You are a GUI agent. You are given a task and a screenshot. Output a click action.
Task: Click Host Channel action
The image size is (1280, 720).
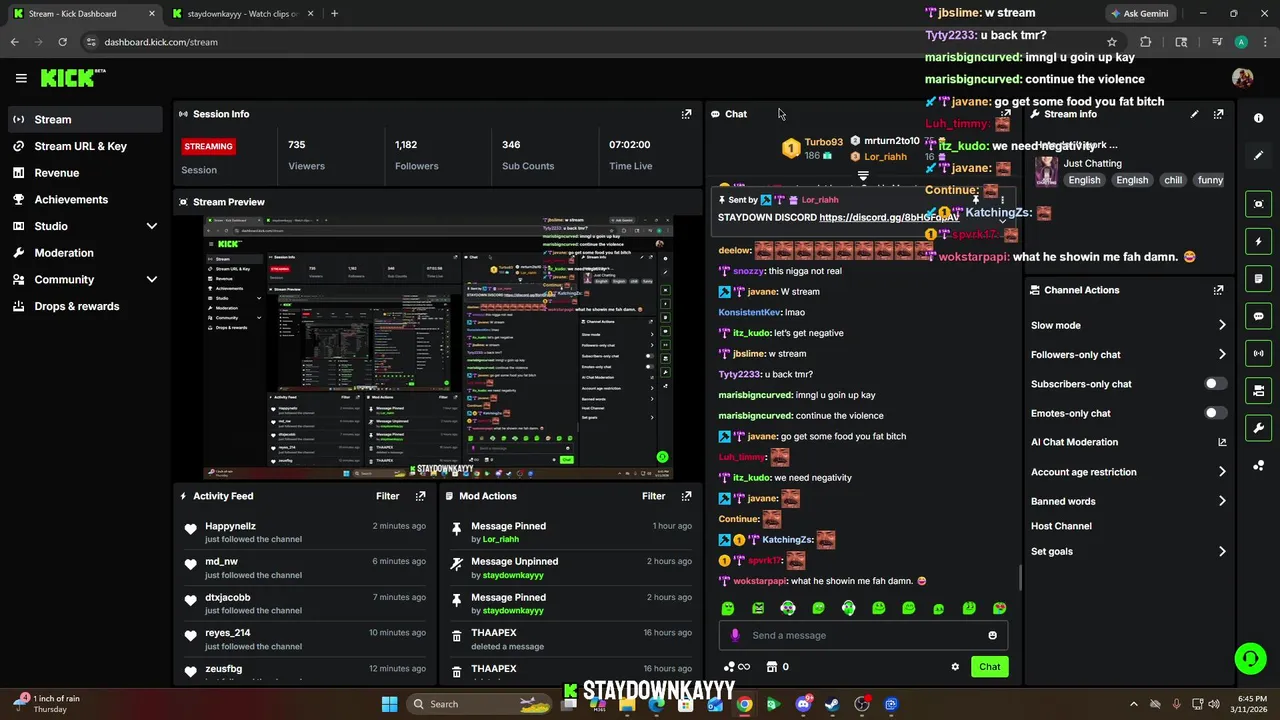pyautogui.click(x=1061, y=526)
